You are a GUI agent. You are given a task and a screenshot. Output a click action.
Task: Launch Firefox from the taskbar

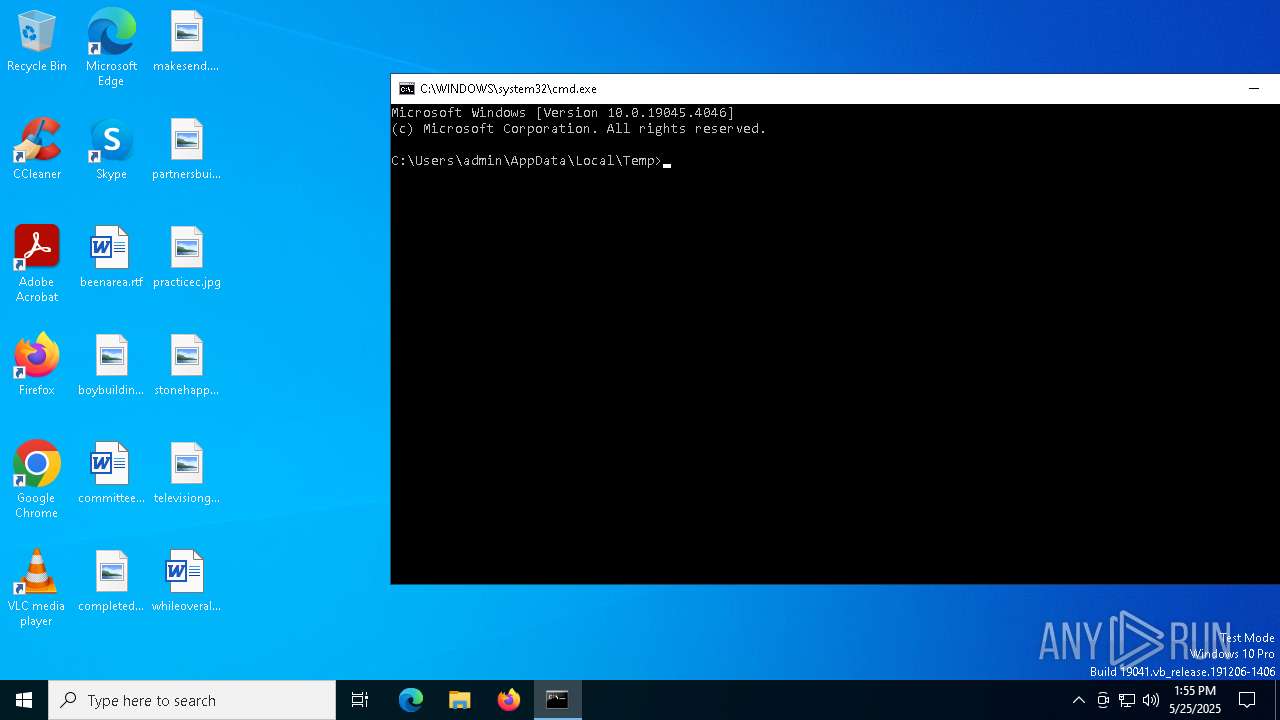[509, 700]
